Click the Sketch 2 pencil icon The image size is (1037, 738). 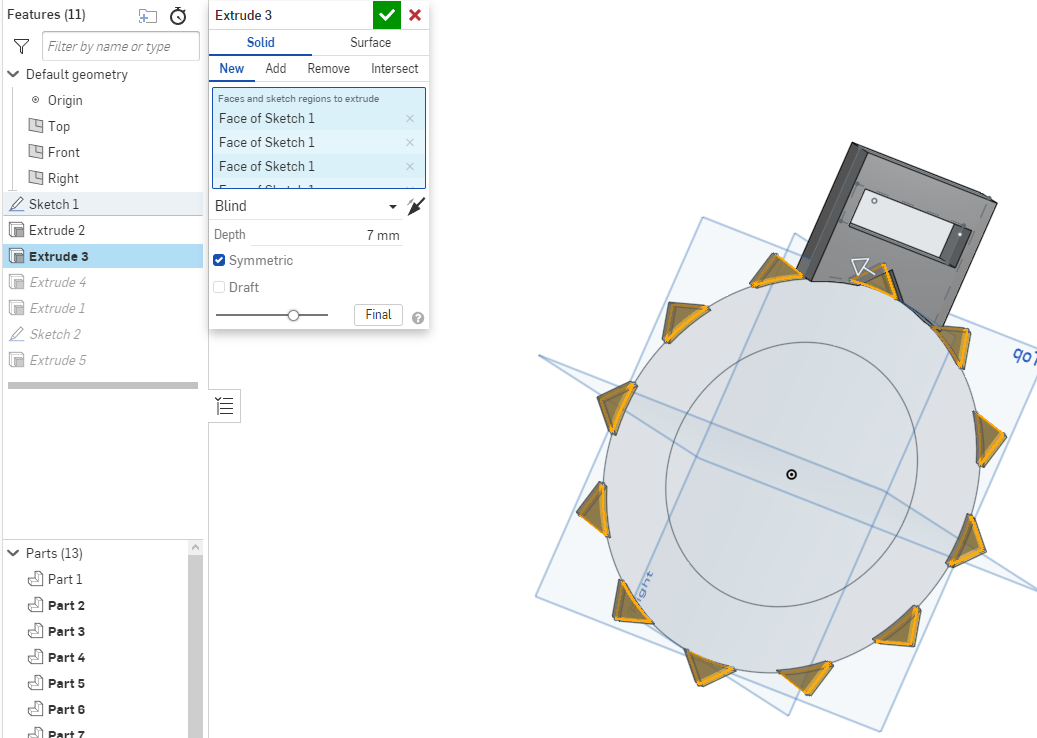coord(17,335)
